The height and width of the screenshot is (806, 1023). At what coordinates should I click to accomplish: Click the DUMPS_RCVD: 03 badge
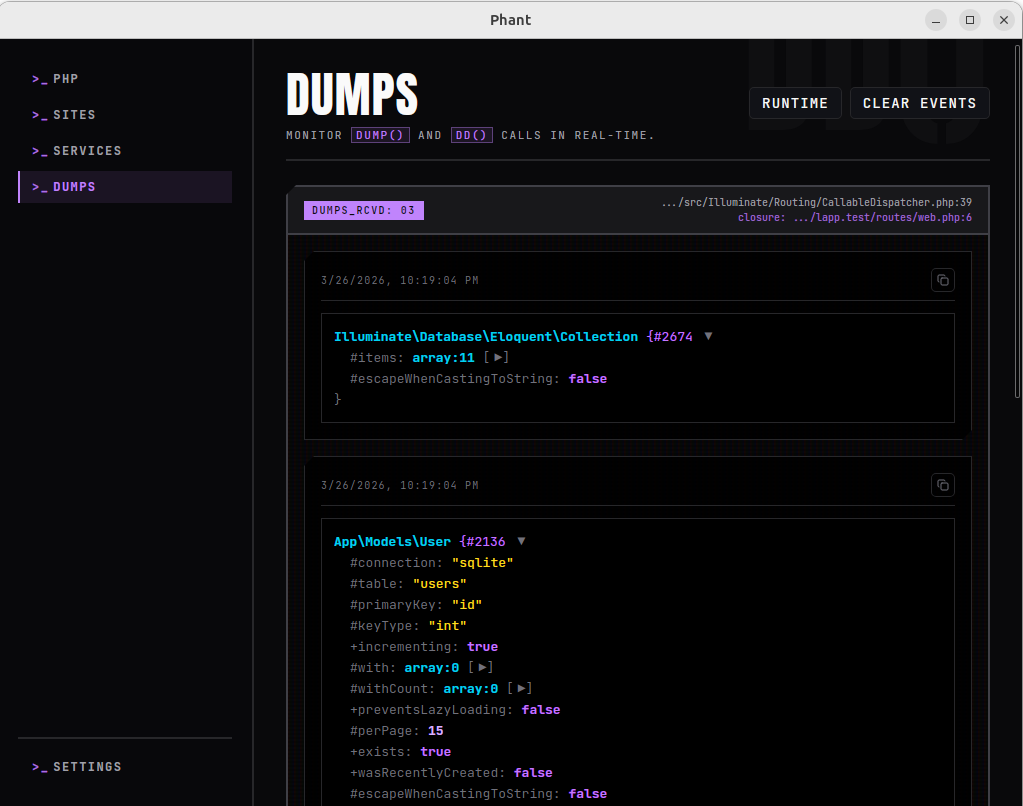click(x=363, y=210)
